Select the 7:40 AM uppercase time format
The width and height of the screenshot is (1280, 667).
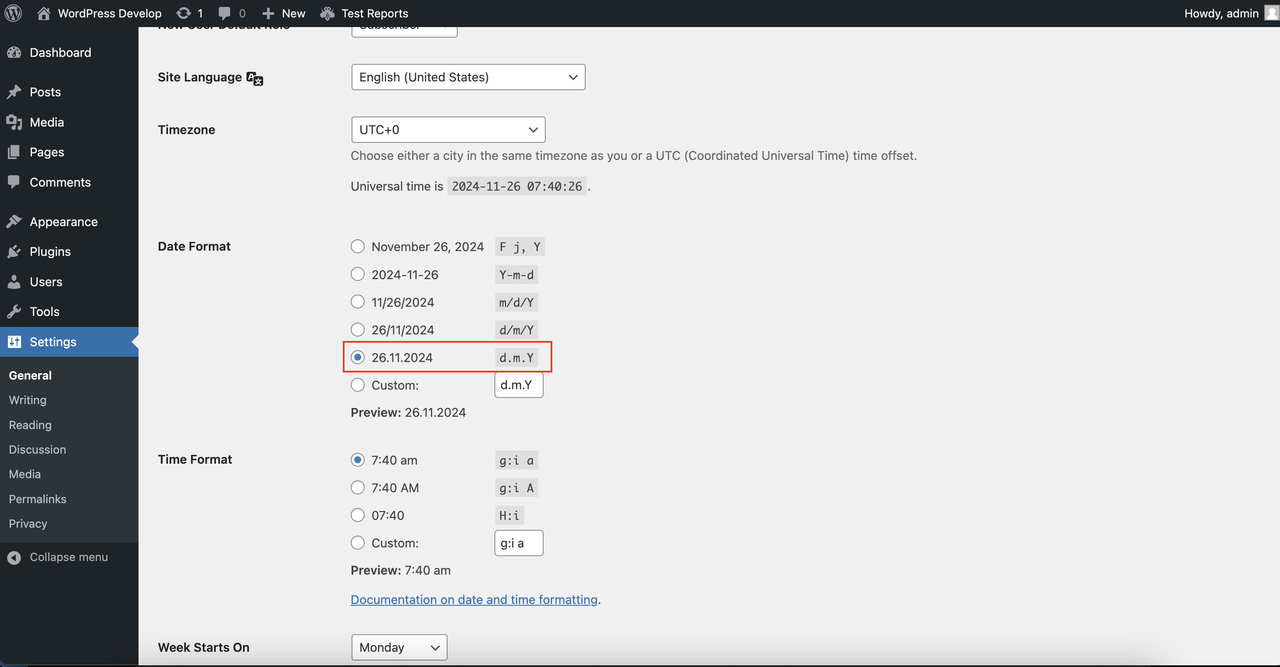358,488
